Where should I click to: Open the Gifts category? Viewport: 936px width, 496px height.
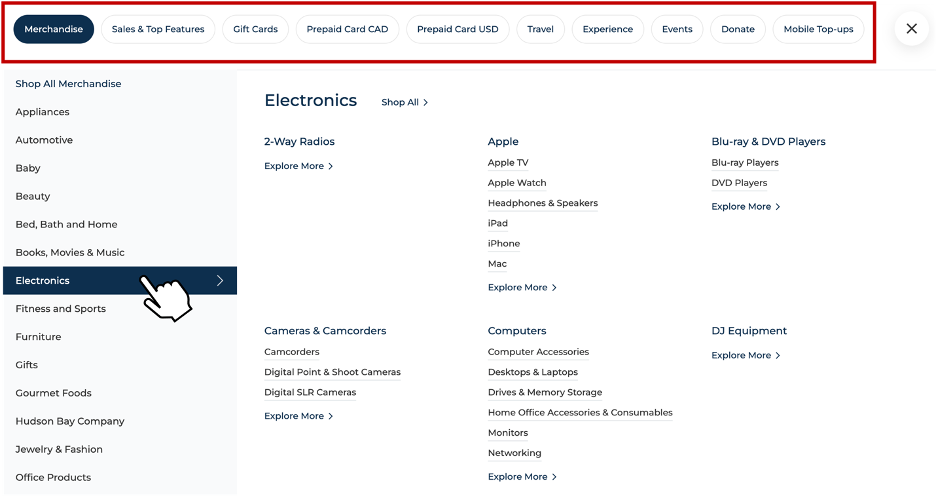[26, 365]
